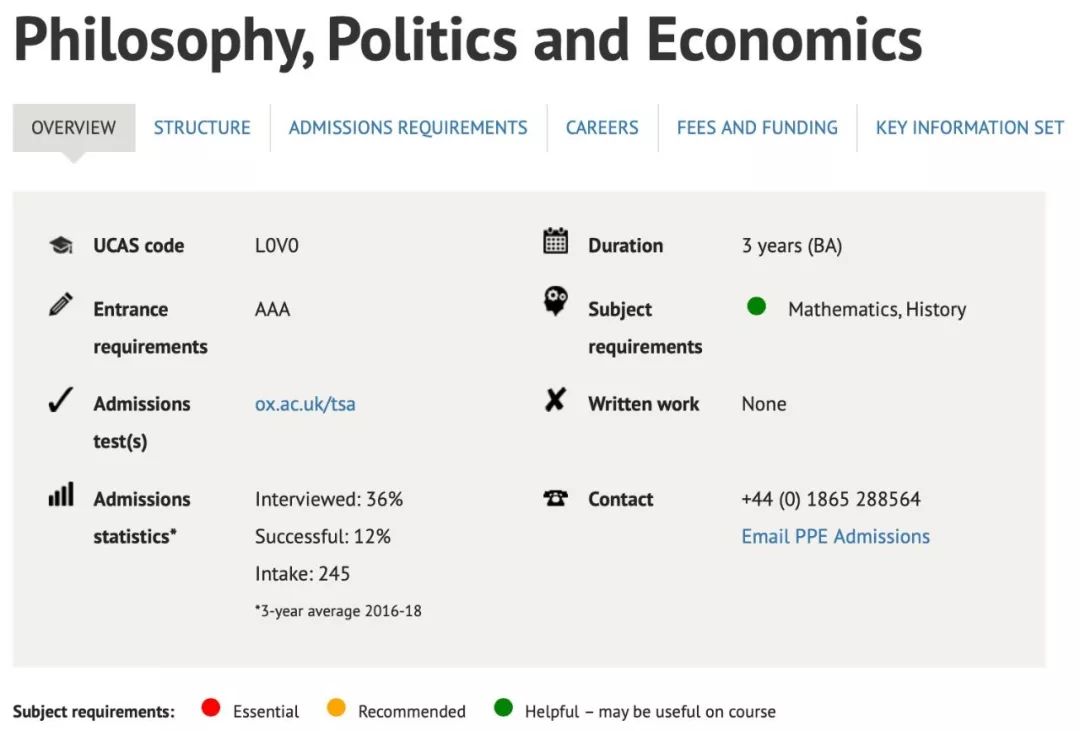Click the green dot beside Mathematics, History
Screen dimensions: 1080x731
[x=756, y=307]
